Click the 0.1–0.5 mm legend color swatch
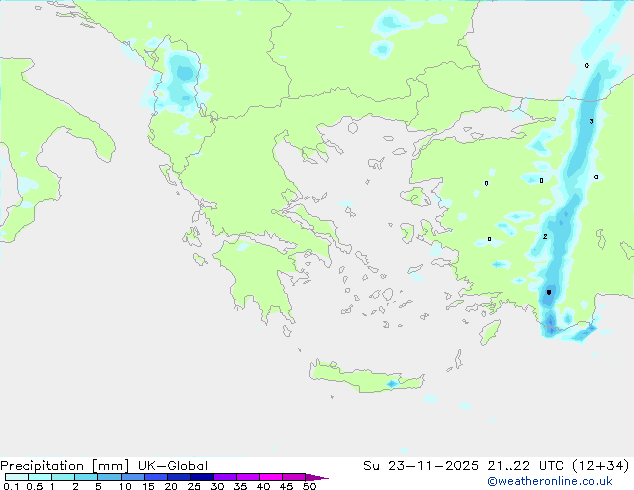Viewport: 634px width, 490px height. (x=17, y=477)
